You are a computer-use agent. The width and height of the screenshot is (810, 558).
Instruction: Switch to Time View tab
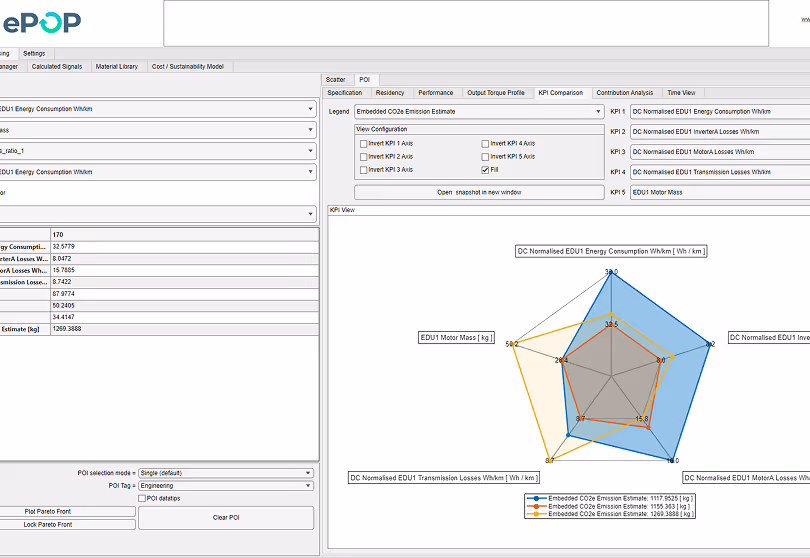click(681, 92)
